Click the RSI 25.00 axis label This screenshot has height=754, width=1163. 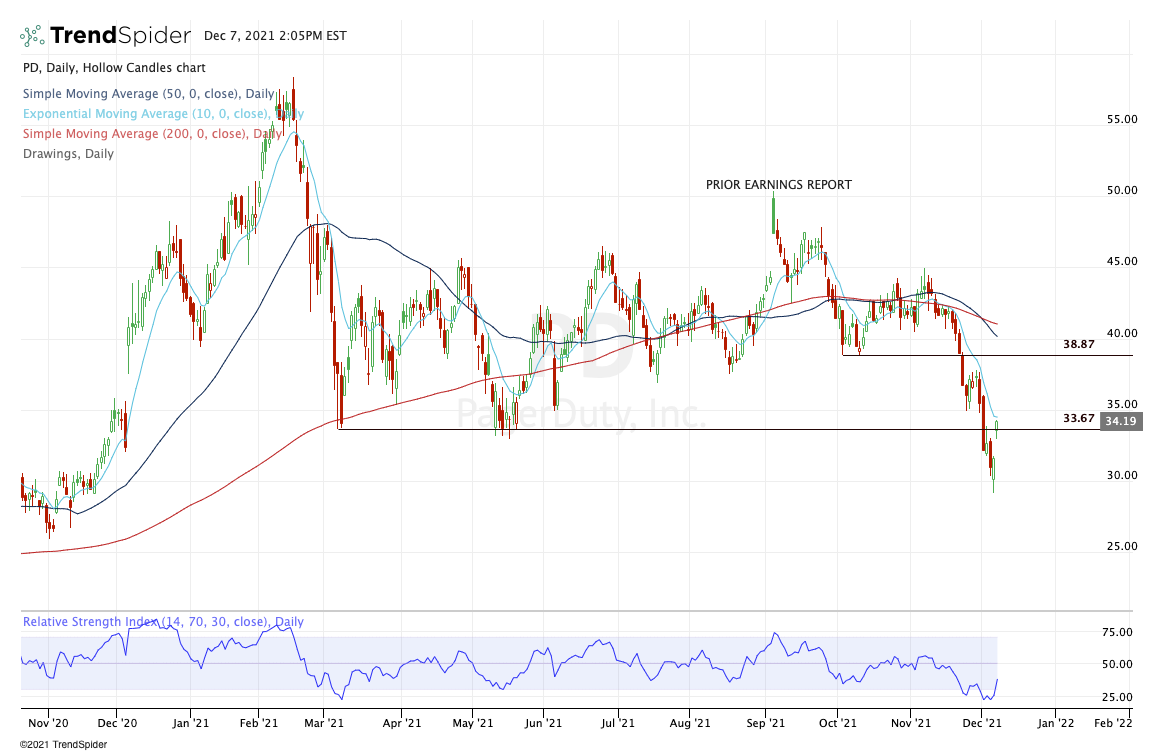pos(1117,697)
